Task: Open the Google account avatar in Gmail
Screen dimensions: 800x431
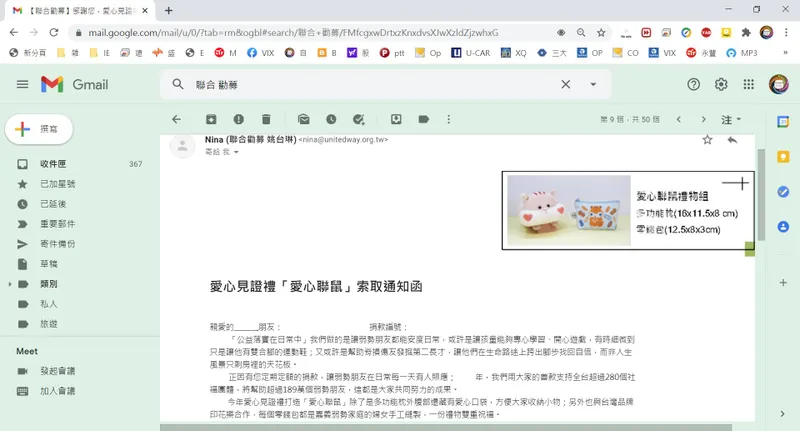Action: [x=779, y=84]
